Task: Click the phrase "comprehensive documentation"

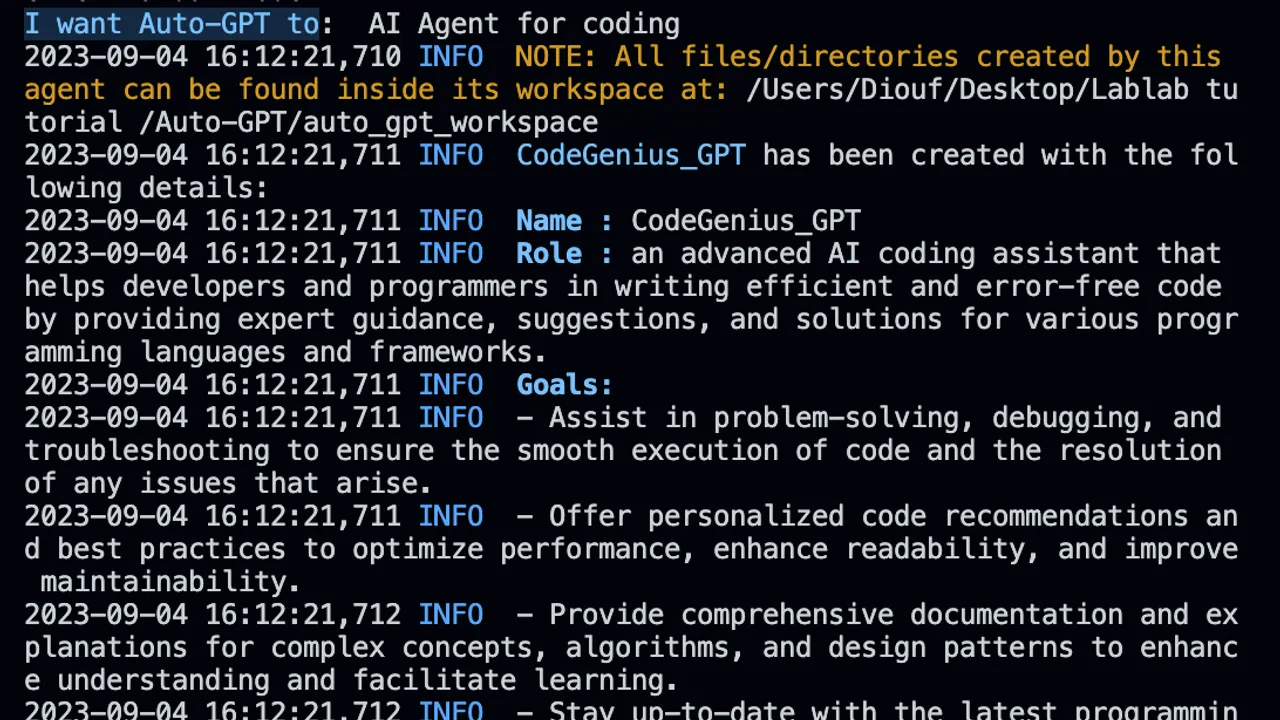Action: [902, 614]
